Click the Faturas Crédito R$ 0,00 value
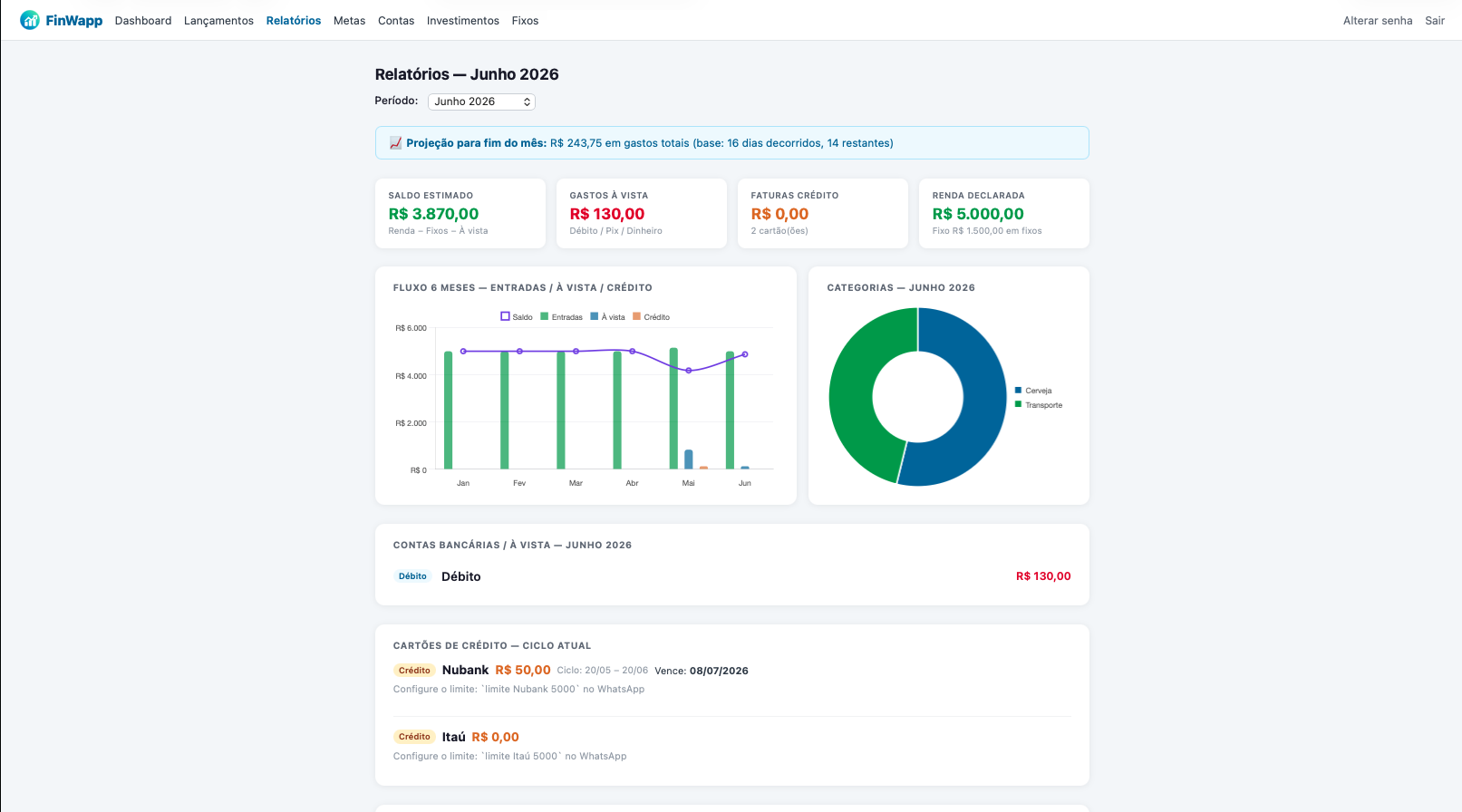The image size is (1462, 812). click(779, 214)
